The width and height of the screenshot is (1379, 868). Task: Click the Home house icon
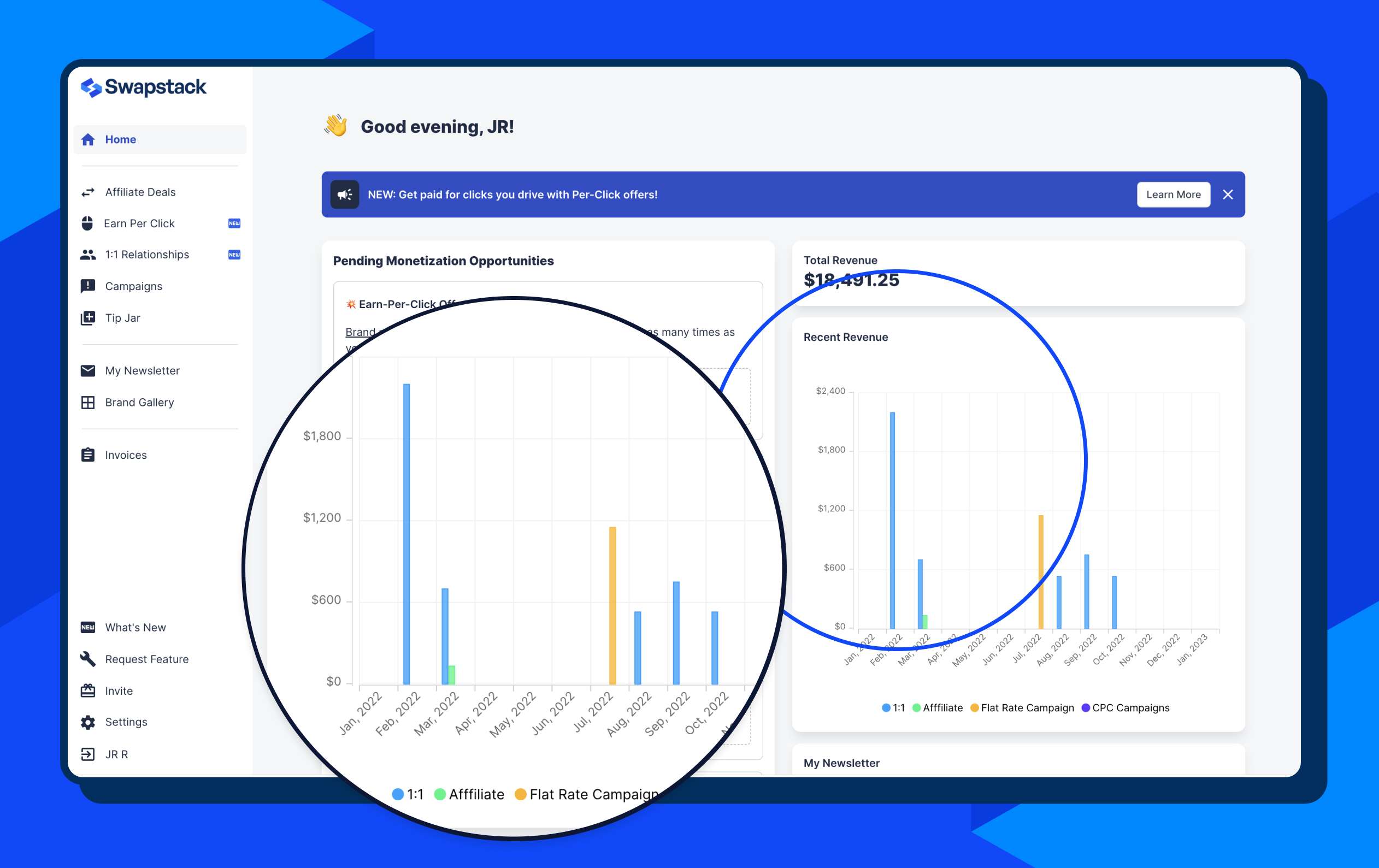coord(87,140)
